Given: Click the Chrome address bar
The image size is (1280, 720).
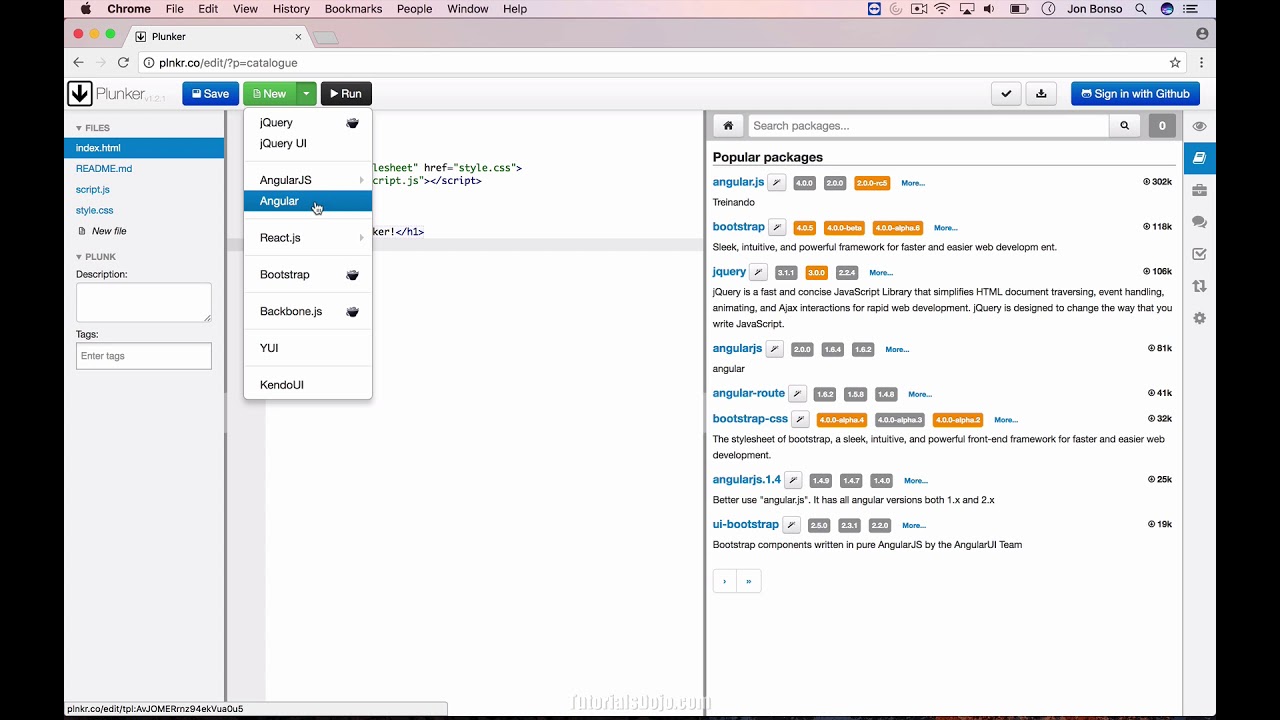Looking at the screenshot, I should [x=650, y=62].
